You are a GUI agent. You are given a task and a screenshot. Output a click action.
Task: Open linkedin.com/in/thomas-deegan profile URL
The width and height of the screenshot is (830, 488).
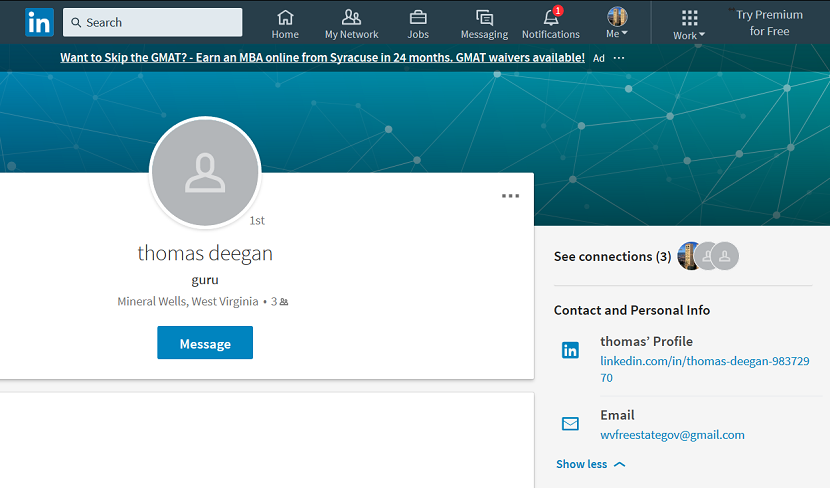[705, 369]
